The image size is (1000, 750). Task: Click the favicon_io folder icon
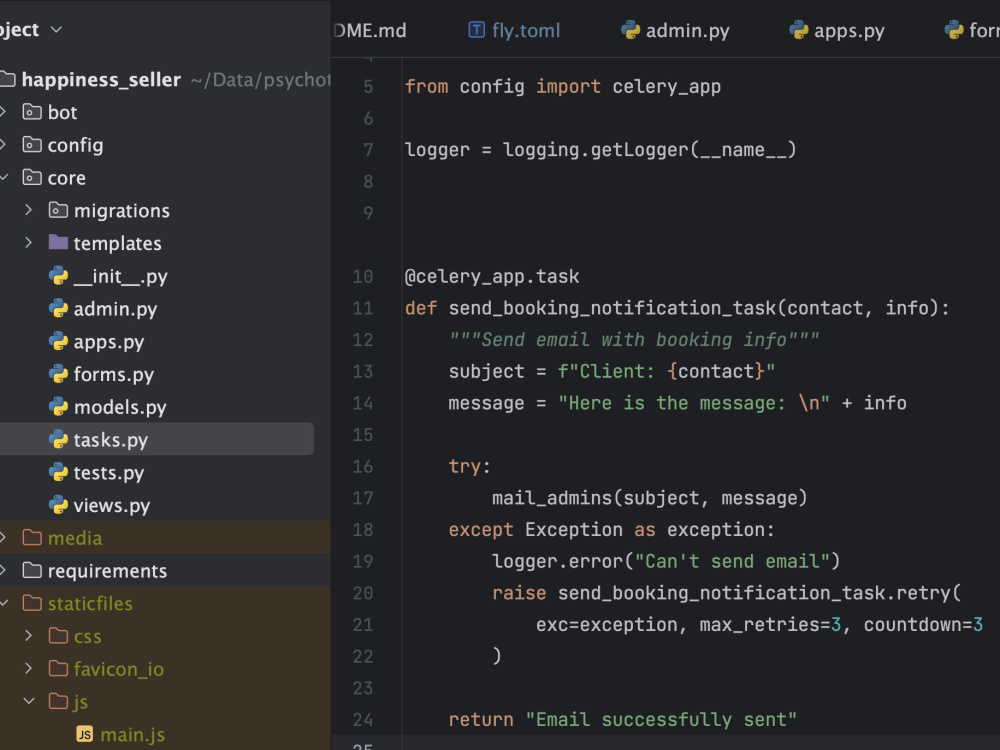tap(58, 668)
